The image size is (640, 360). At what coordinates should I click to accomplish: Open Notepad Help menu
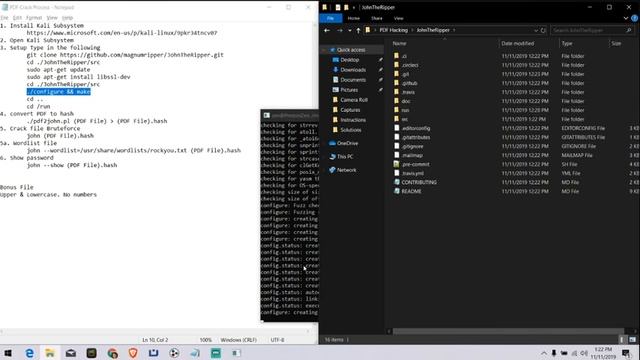pos(67,18)
